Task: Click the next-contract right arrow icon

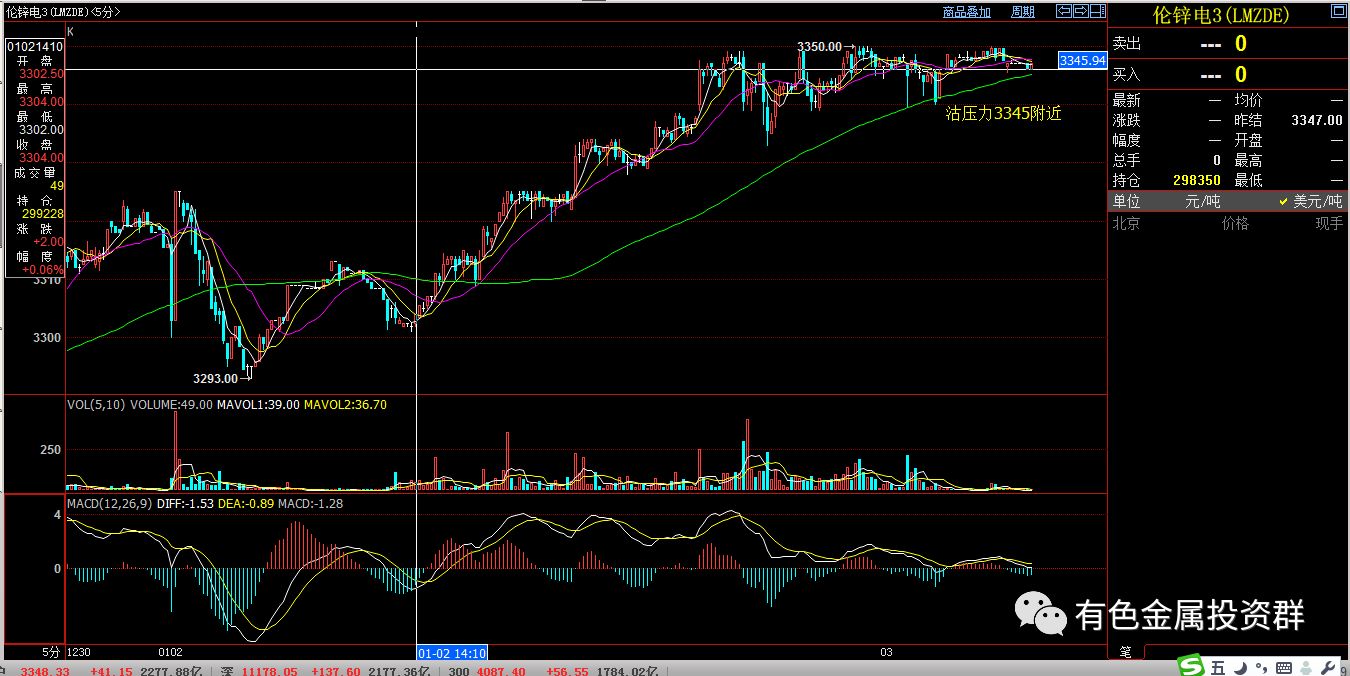Action: click(x=1080, y=11)
